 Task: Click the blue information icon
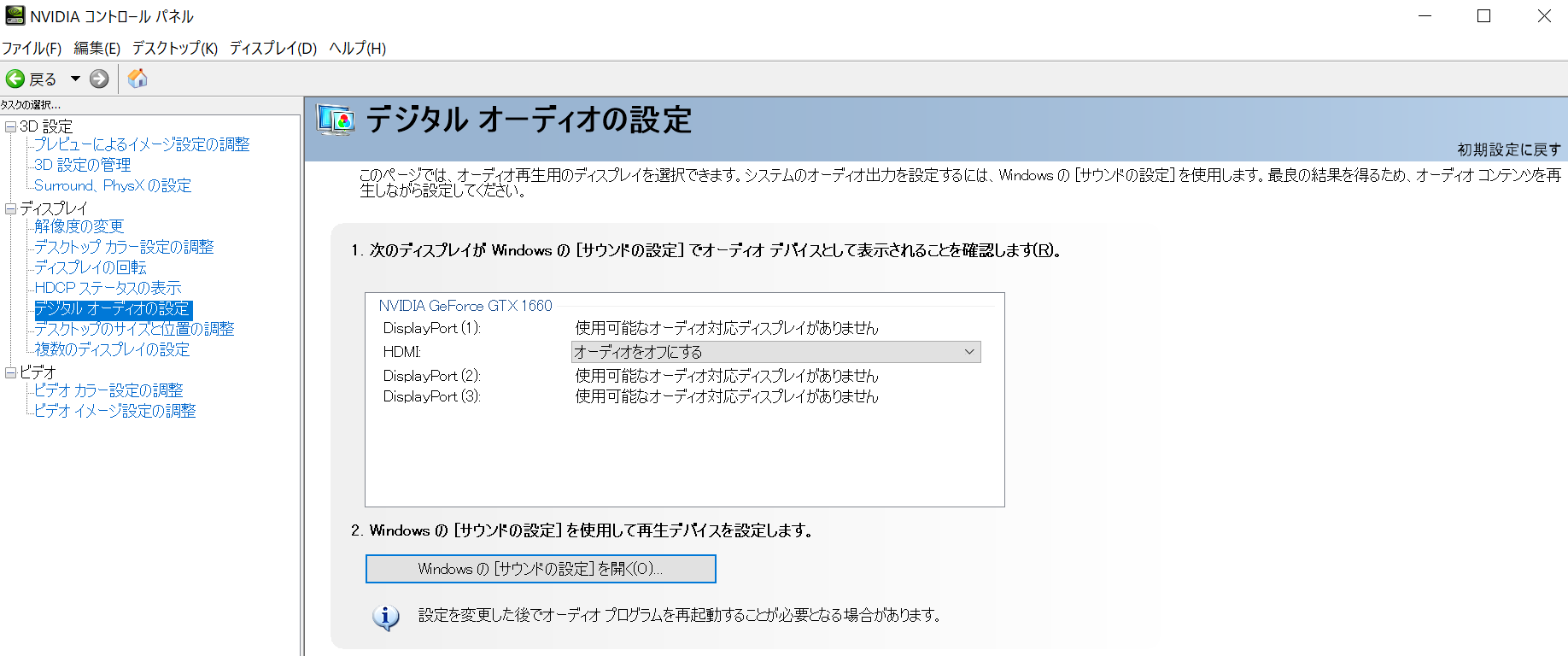[386, 617]
